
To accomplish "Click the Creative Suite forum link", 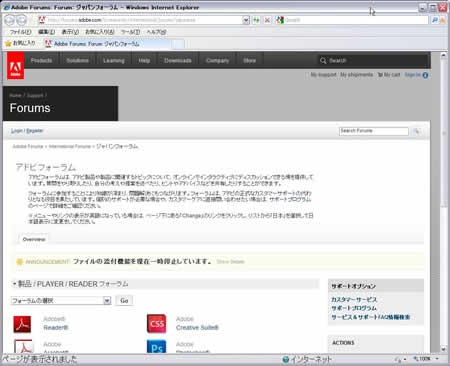I will (197, 328).
